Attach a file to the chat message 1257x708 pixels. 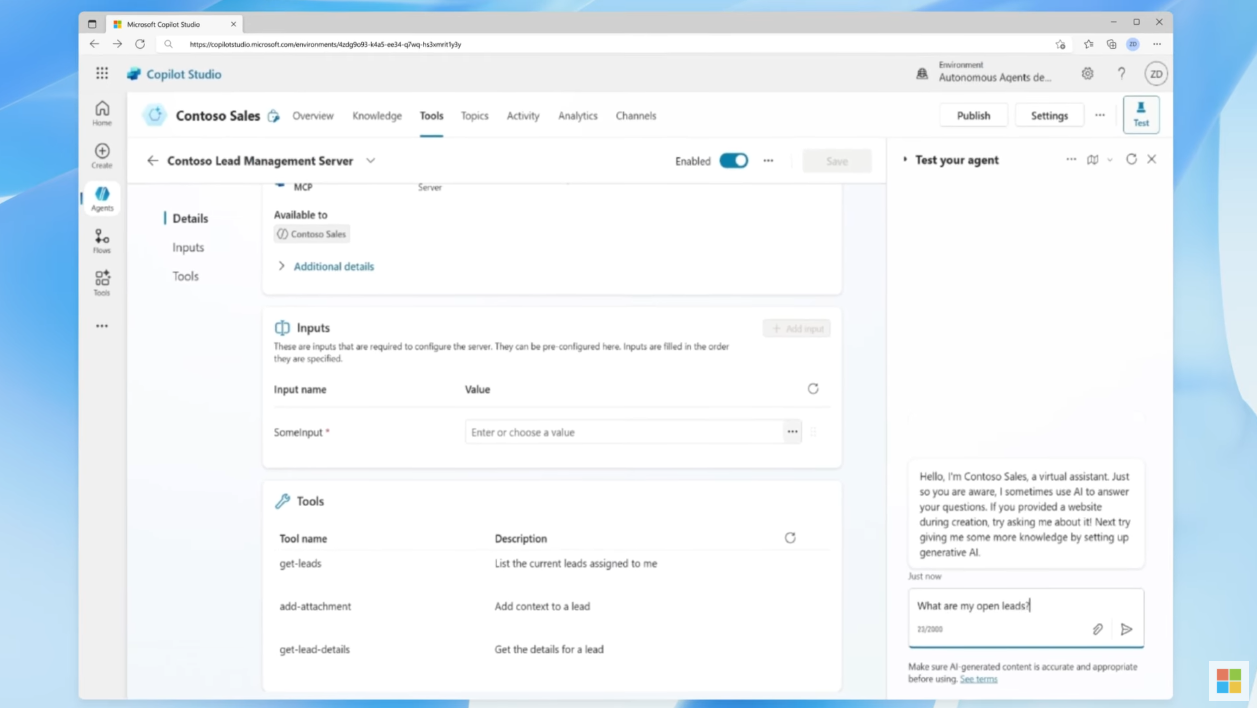1098,629
